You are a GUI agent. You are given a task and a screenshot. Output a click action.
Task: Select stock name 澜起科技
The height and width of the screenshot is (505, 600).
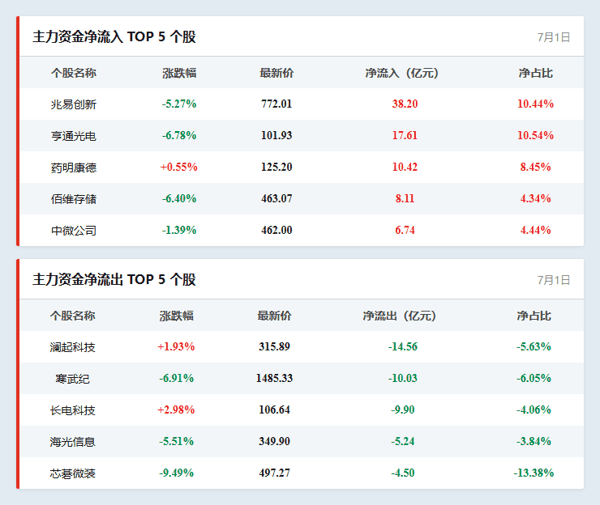(72, 347)
